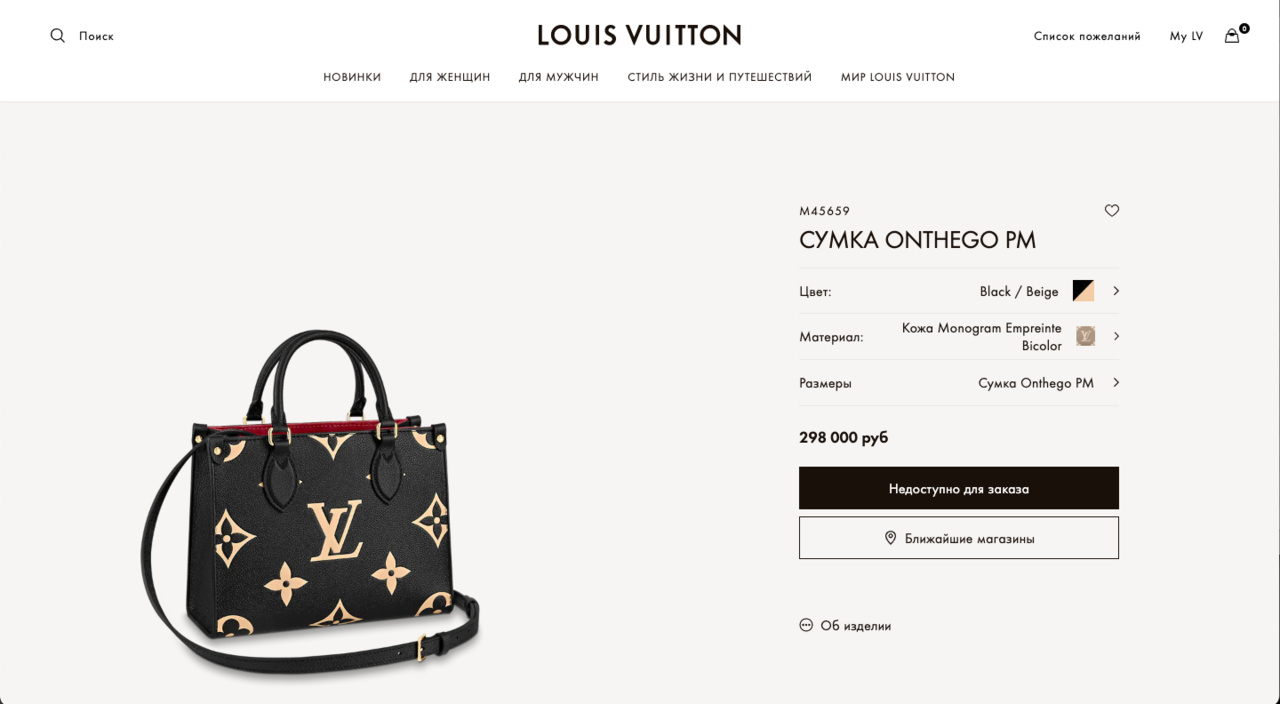Open the Новинки menu
The image size is (1280, 704).
[352, 77]
